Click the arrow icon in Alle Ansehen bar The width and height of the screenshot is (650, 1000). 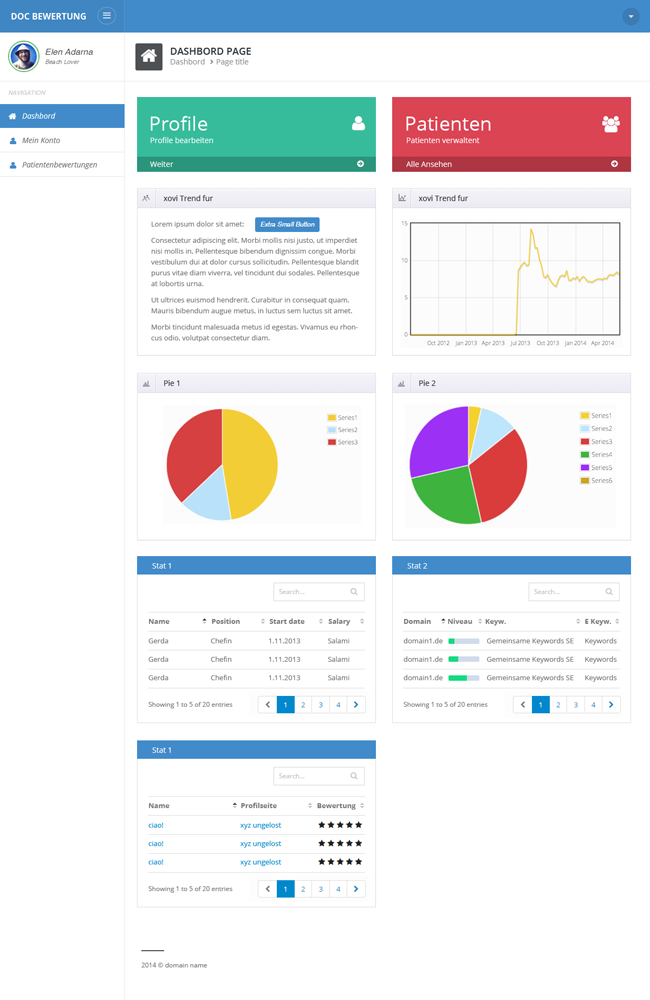pos(614,164)
